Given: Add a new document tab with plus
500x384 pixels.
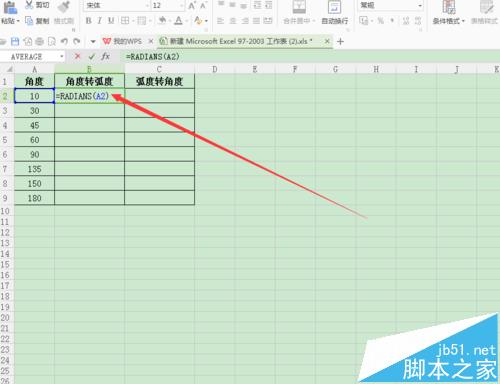Looking at the screenshot, I should [340, 42].
